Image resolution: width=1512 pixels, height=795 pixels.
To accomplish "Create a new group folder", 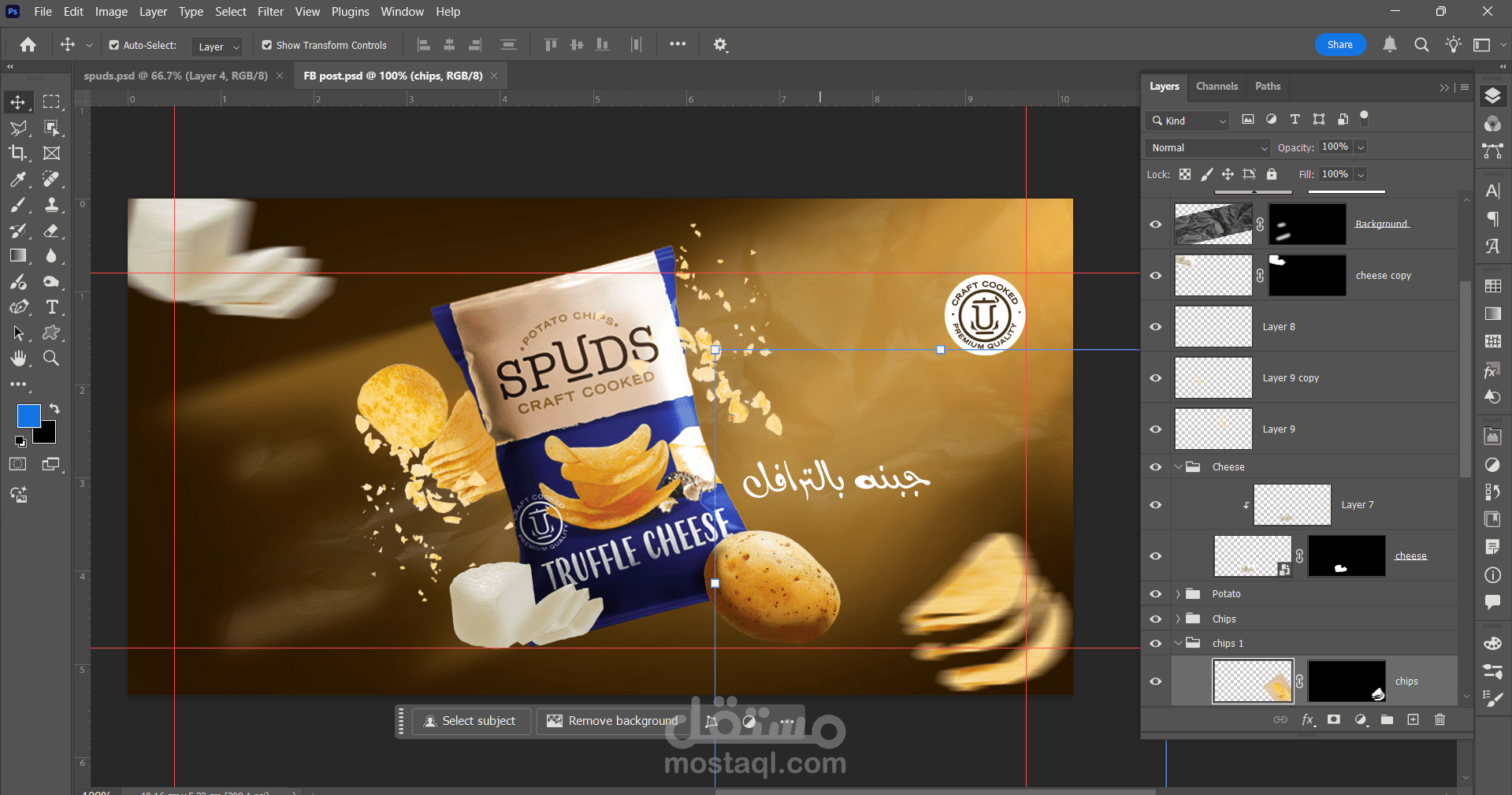I will coord(1387,719).
